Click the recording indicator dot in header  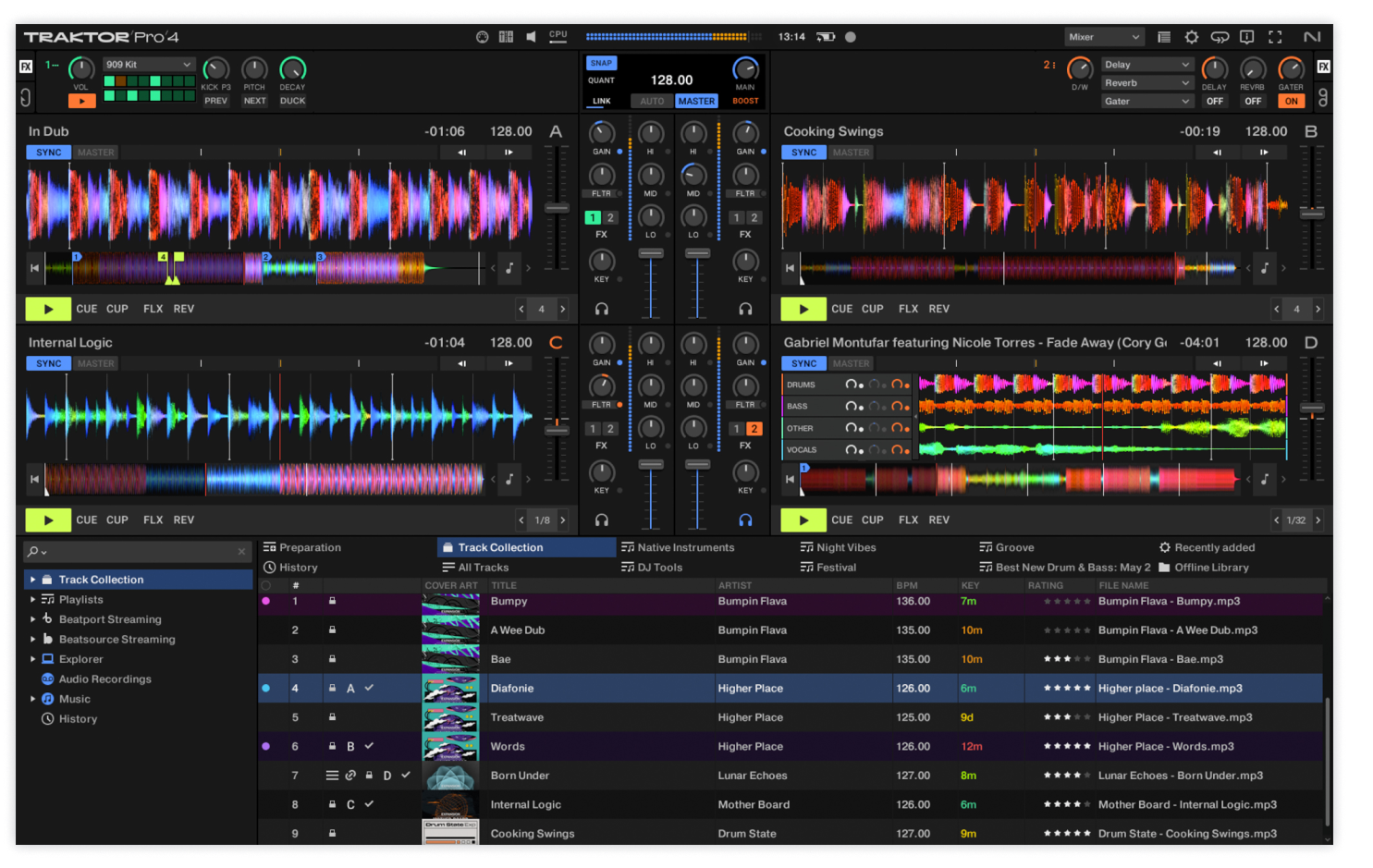[x=851, y=37]
